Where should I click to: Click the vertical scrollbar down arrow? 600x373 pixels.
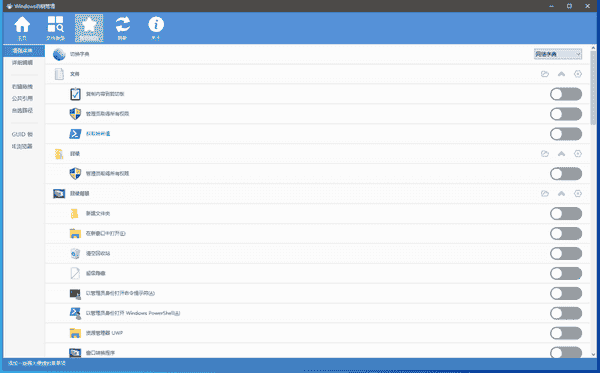tap(593, 354)
